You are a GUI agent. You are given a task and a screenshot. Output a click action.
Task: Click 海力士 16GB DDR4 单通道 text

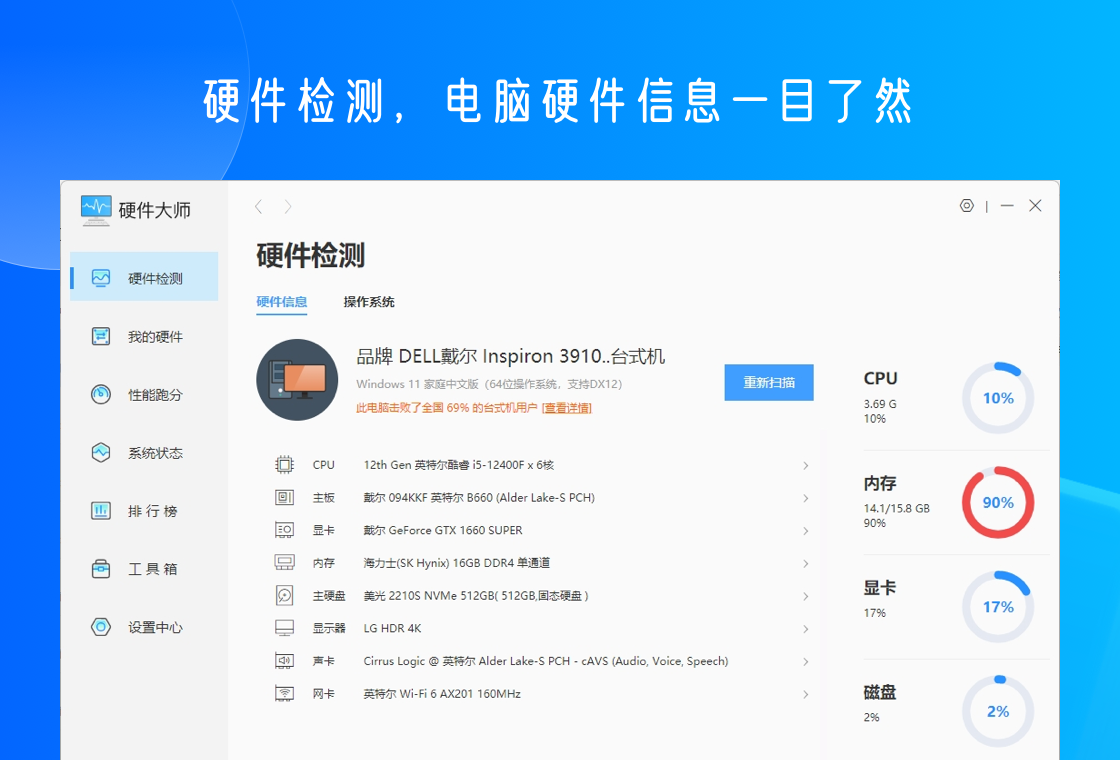click(x=456, y=563)
